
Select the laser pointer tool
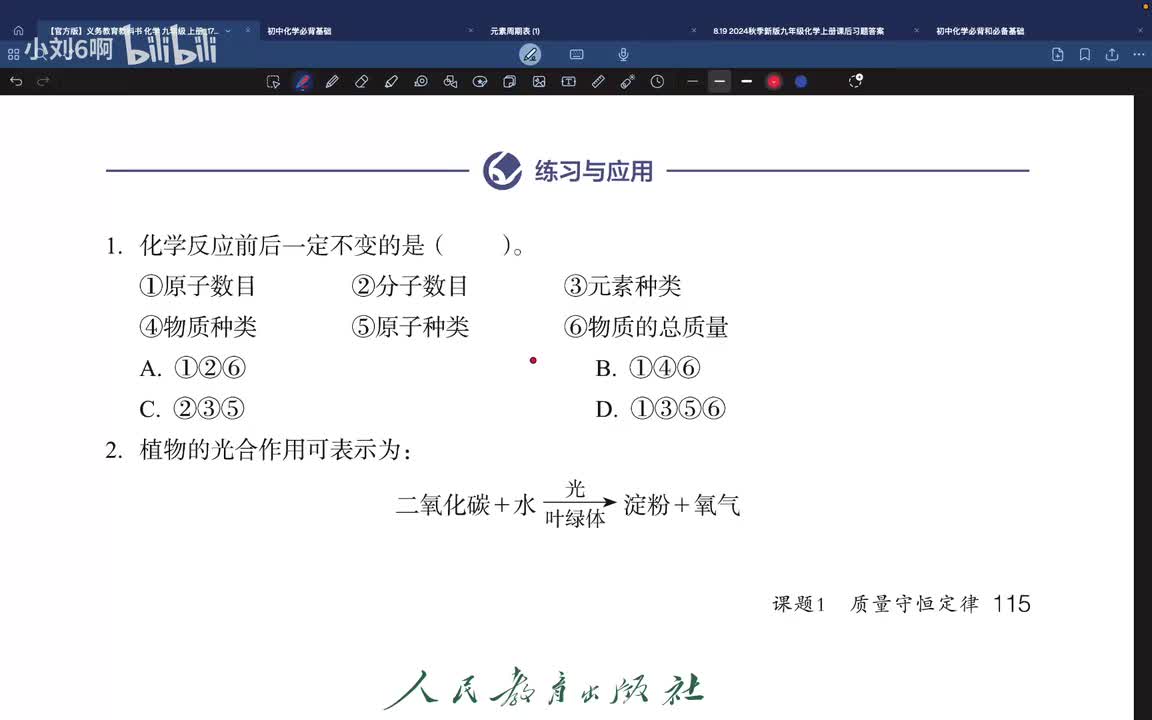627,82
